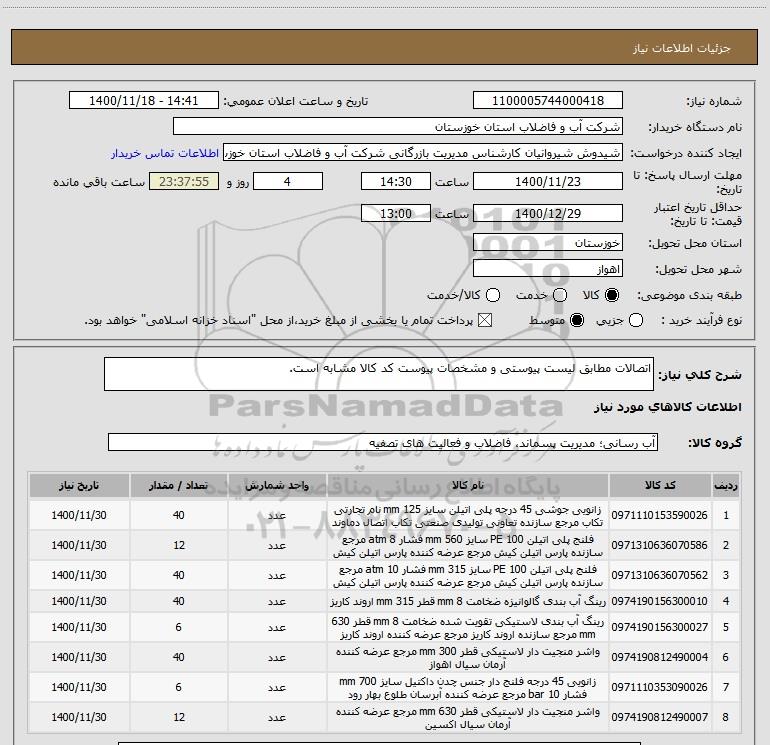770x745 pixels.
Task: Click the deadline time field 14:30
Action: click(x=396, y=181)
